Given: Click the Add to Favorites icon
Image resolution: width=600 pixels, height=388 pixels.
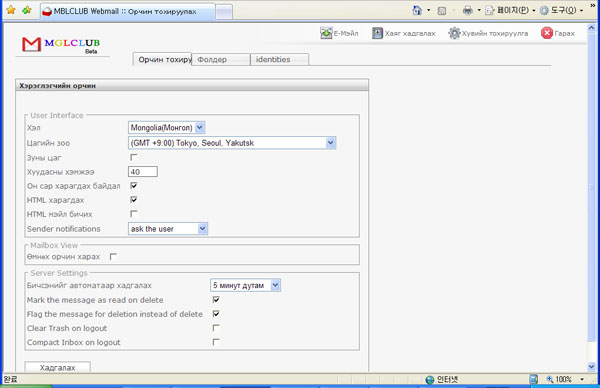Looking at the screenshot, I should [26, 10].
